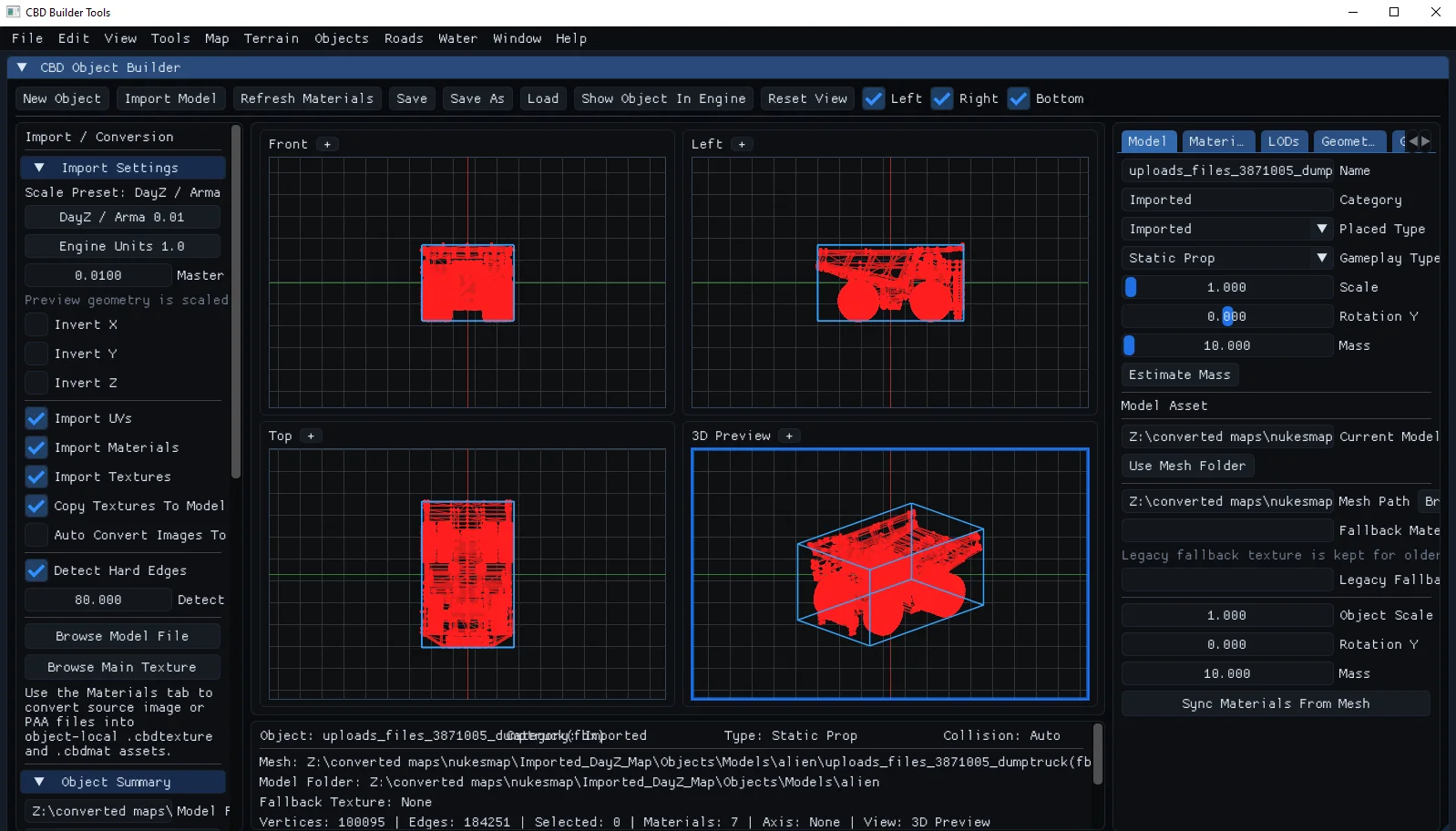
Task: Switch to the Geometry tab
Action: [x=1349, y=141]
